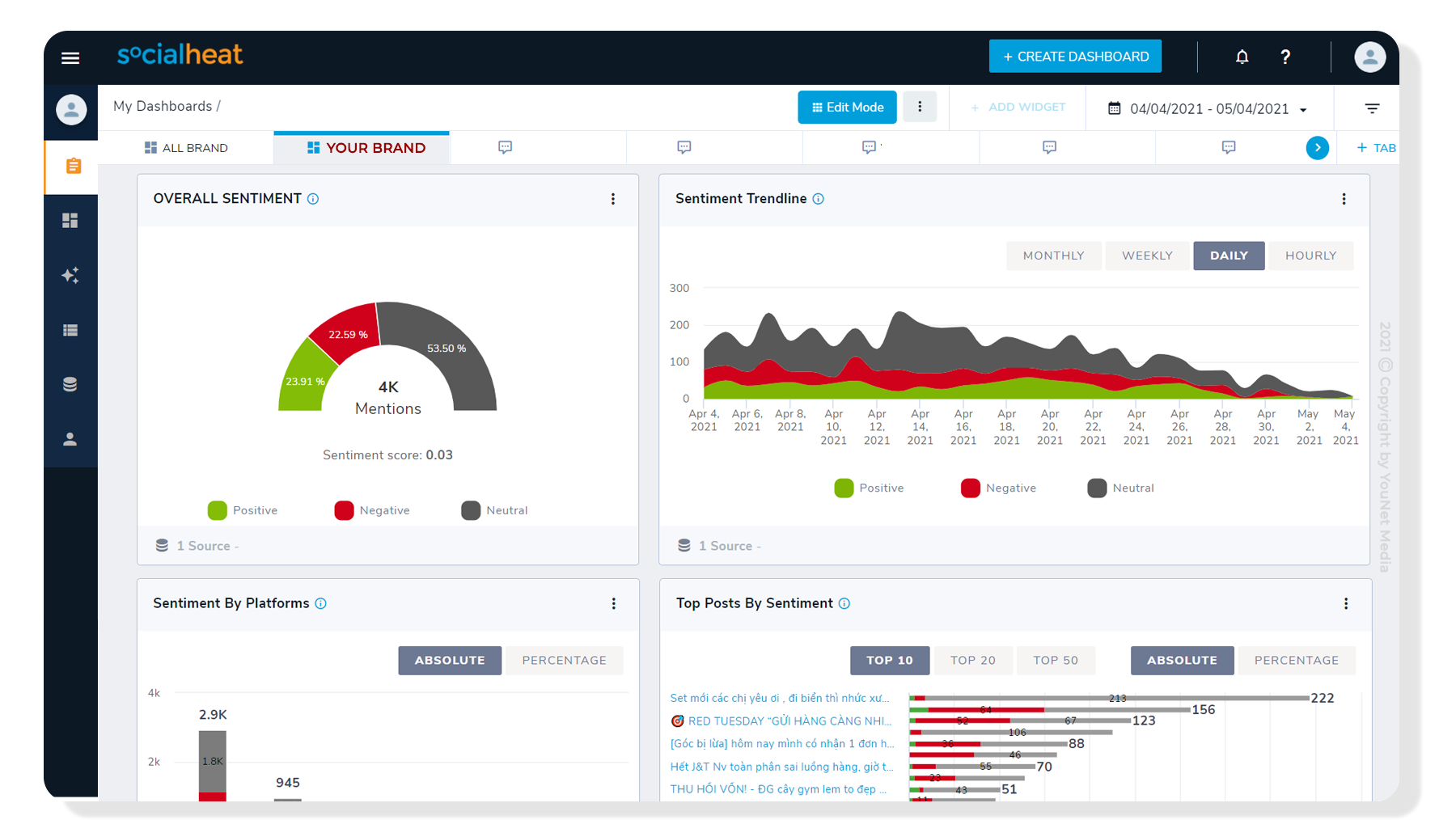Switch trendline to Weekly
Screen dimensions: 1456x820
1147,256
